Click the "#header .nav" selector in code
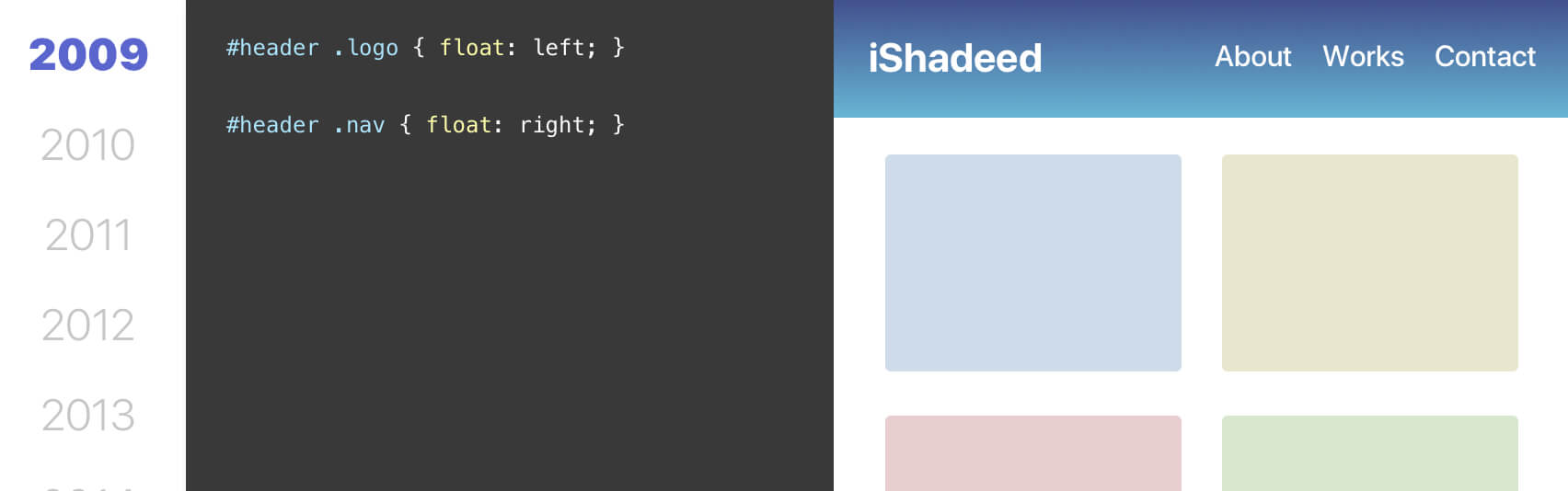 coord(306,125)
